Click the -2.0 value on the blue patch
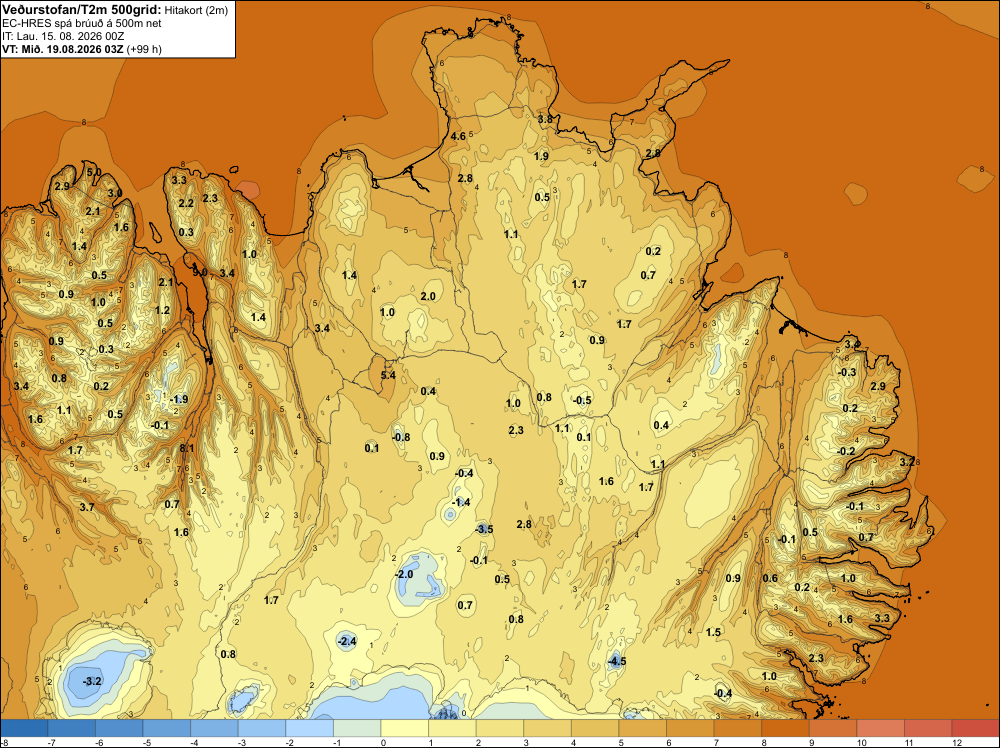The width and height of the screenshot is (1000, 748). tap(404, 574)
